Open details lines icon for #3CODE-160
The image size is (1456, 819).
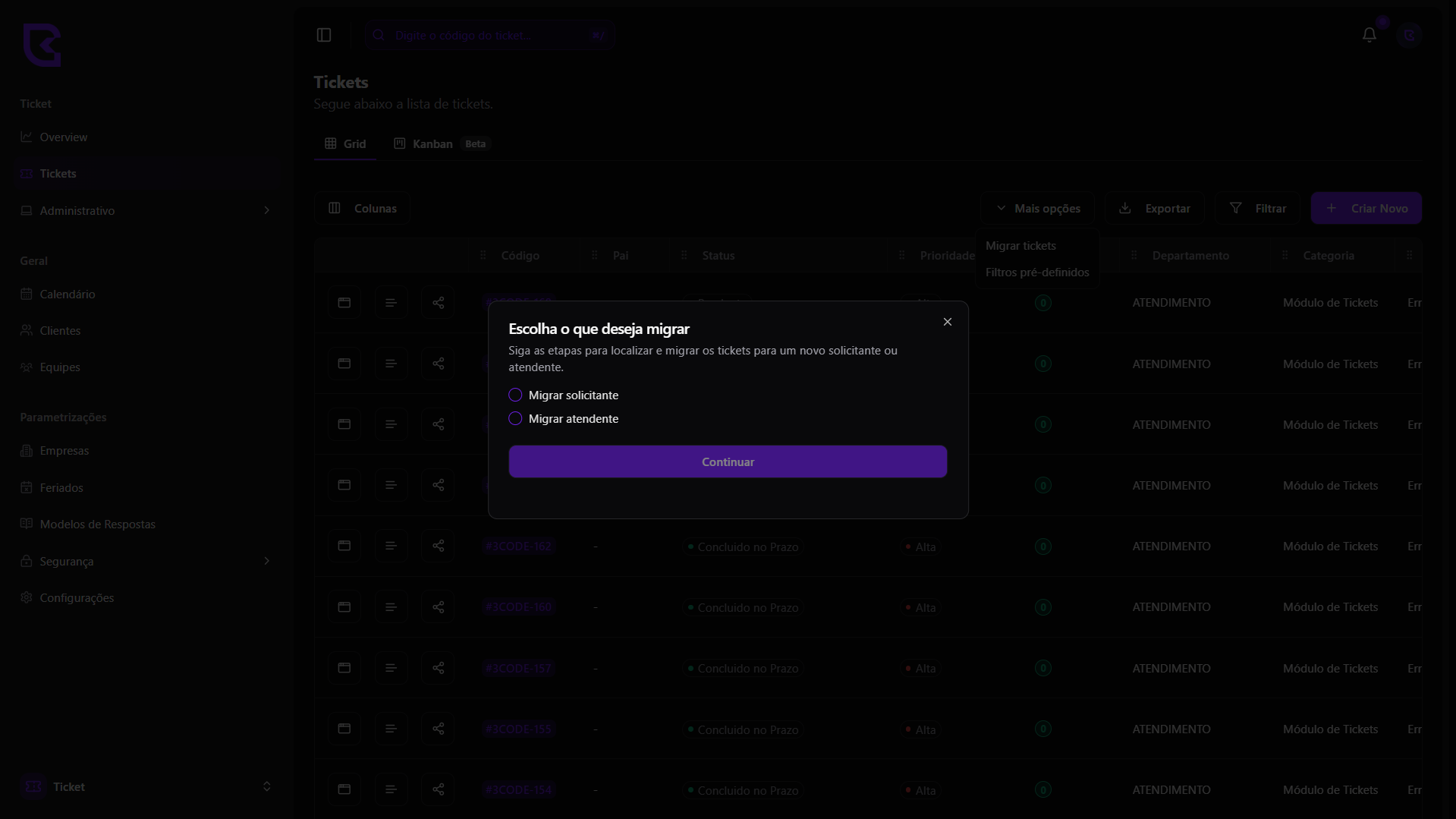click(391, 606)
